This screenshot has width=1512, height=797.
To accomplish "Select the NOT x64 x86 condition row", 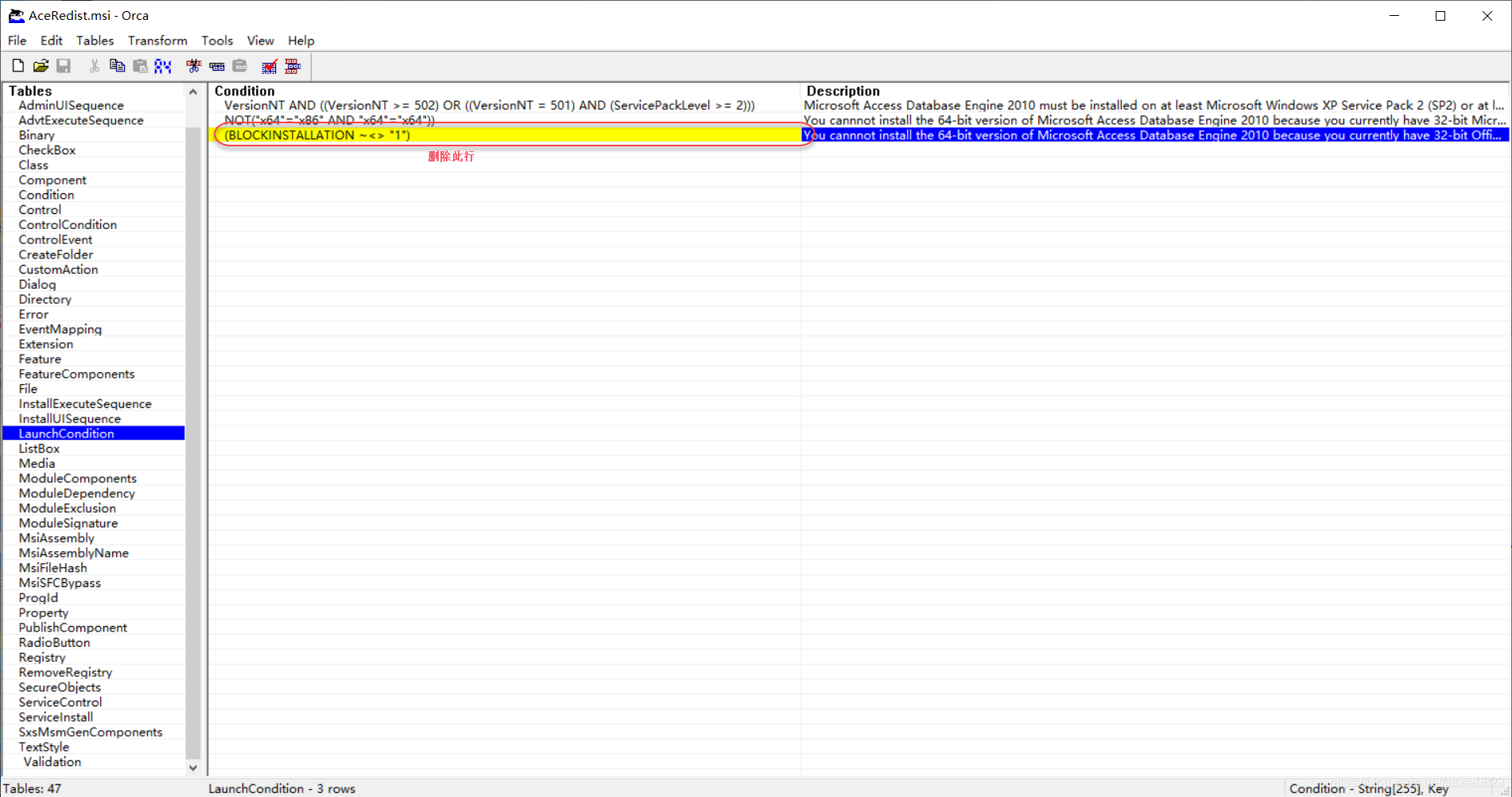I will tap(329, 120).
